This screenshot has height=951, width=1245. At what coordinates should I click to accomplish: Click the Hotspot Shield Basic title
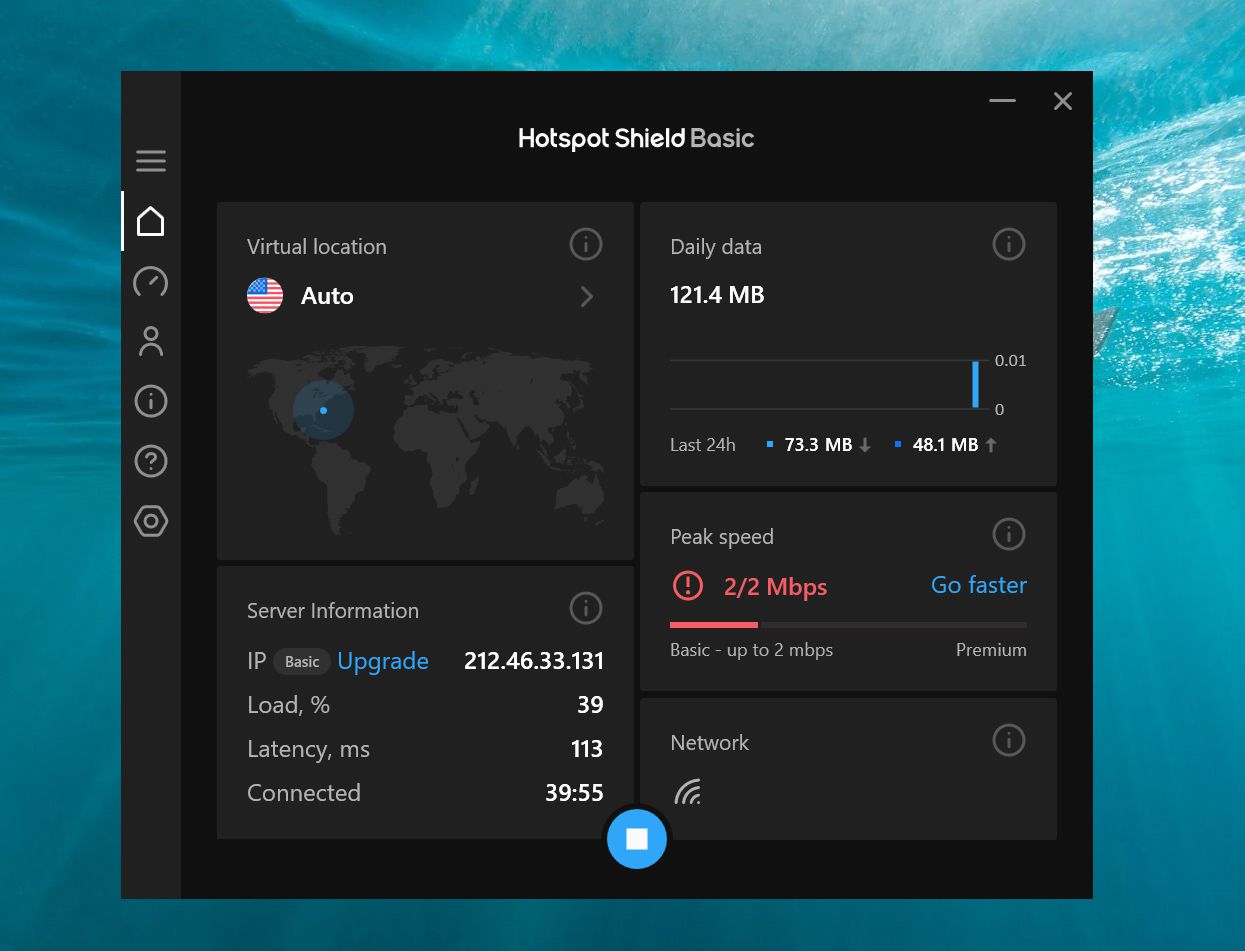click(x=636, y=139)
